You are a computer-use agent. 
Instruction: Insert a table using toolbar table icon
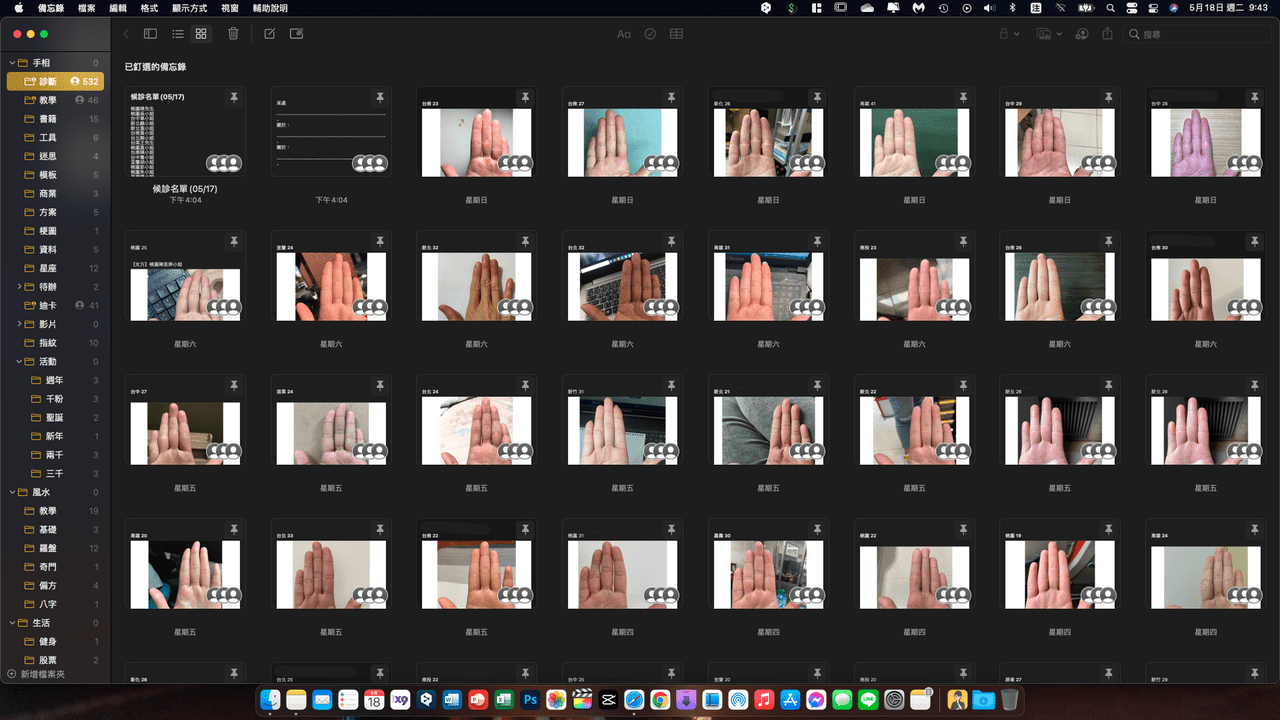pyautogui.click(x=677, y=34)
